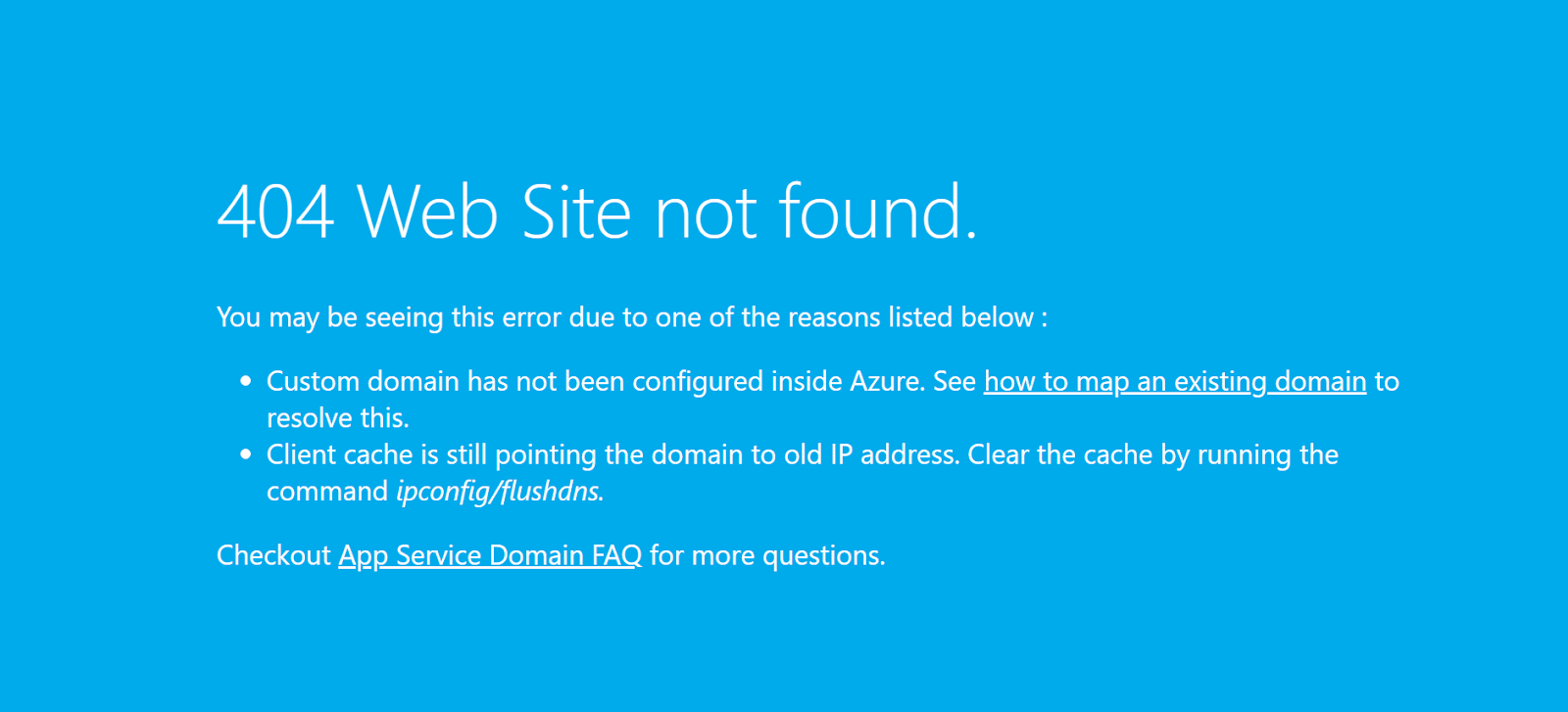
Task: Click the words Web Site in heading
Action: tap(494, 212)
